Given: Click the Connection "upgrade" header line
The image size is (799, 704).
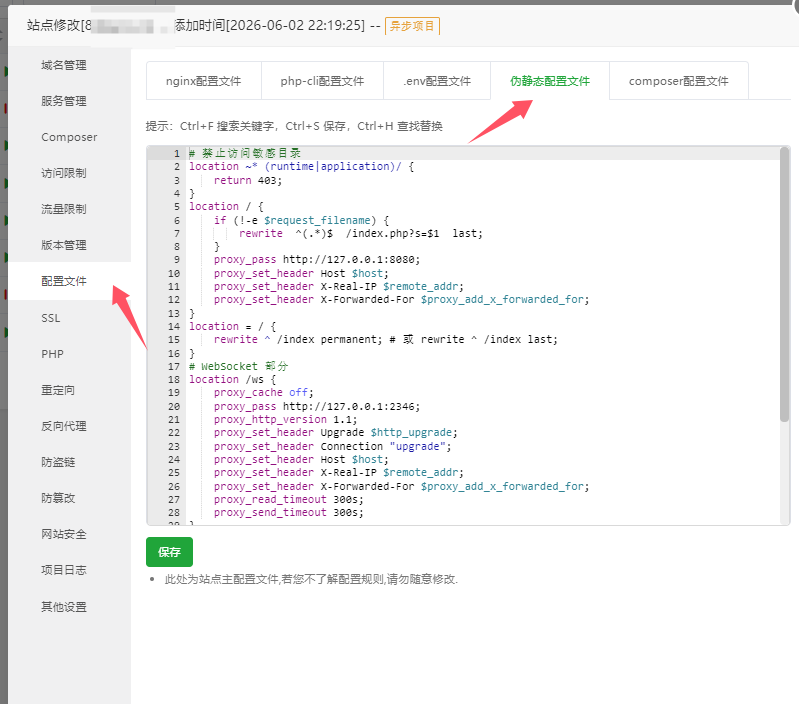Looking at the screenshot, I should 333,447.
